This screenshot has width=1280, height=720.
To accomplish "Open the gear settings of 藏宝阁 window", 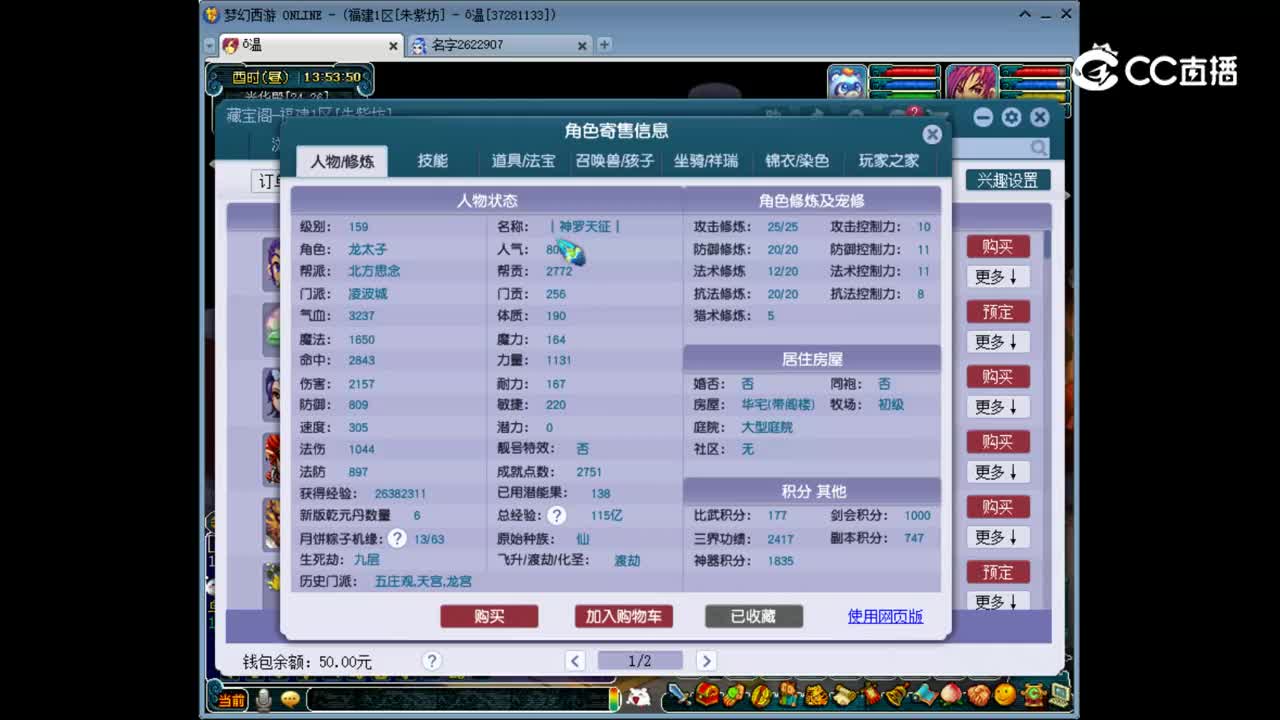I will tap(1011, 117).
